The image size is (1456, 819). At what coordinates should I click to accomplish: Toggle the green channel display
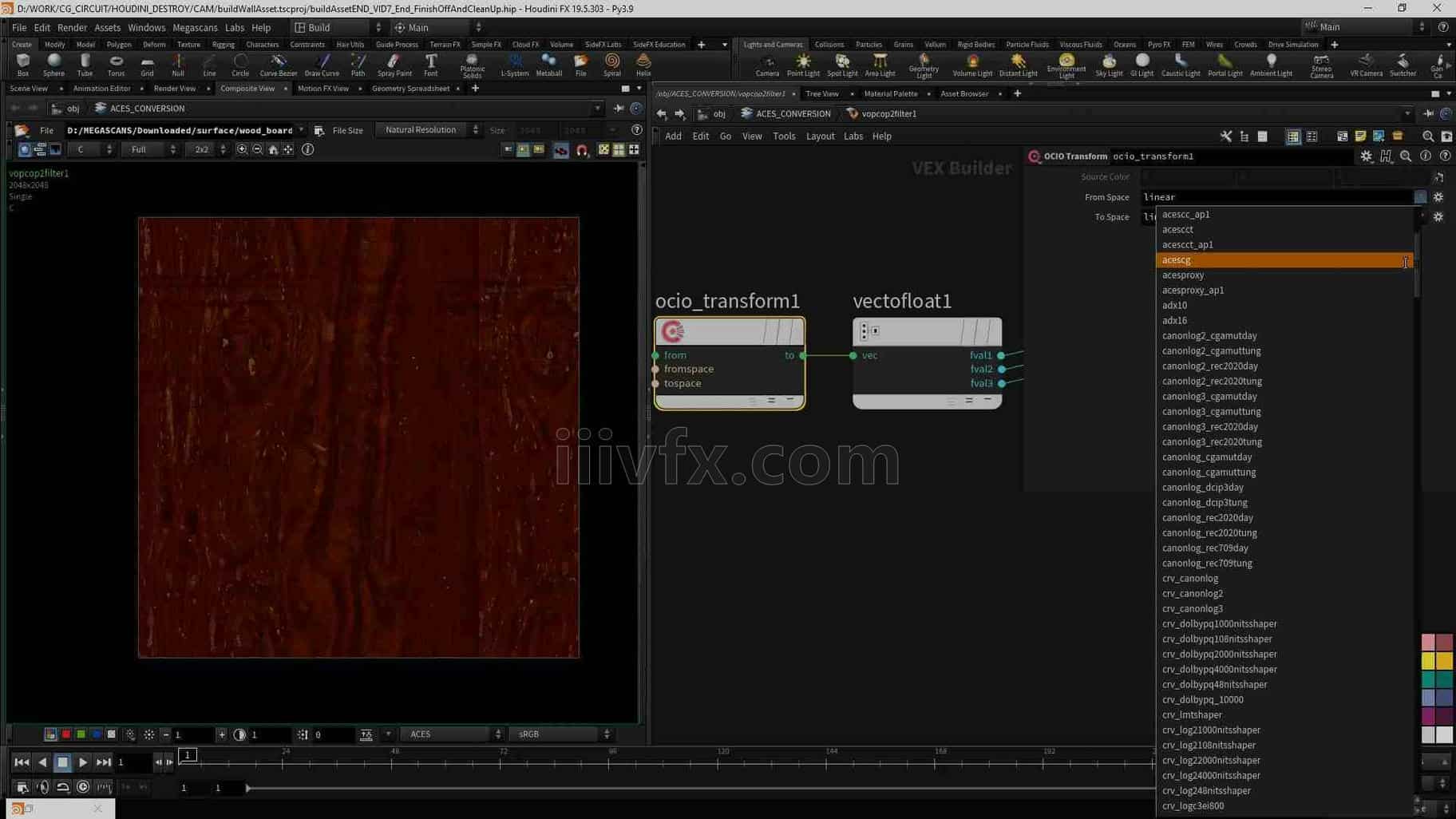tap(81, 734)
